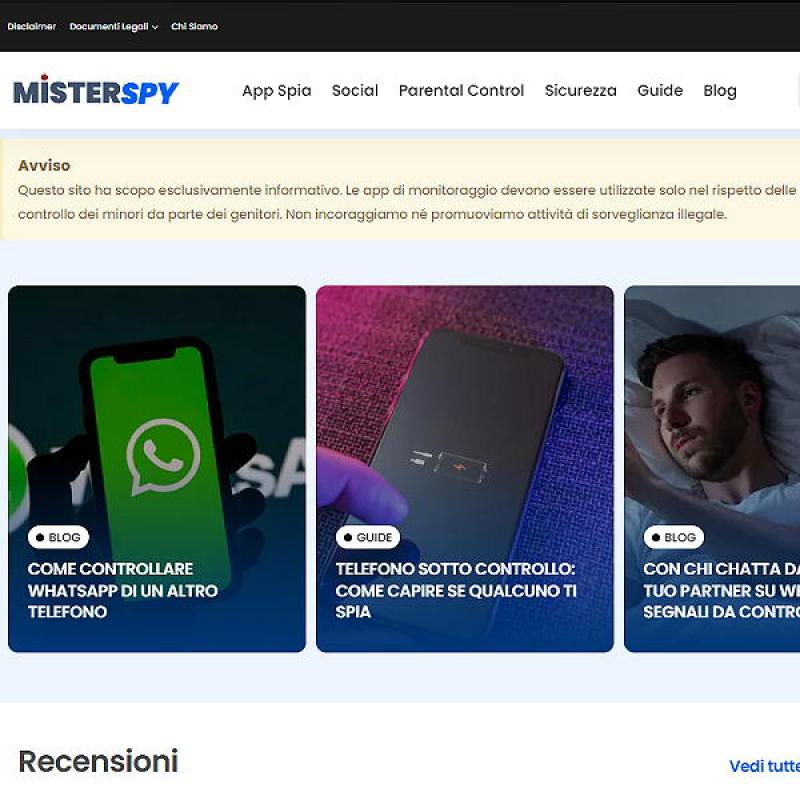Open 'Con chi chatta' partner article title
Screen dimensions: 800x800
point(721,590)
